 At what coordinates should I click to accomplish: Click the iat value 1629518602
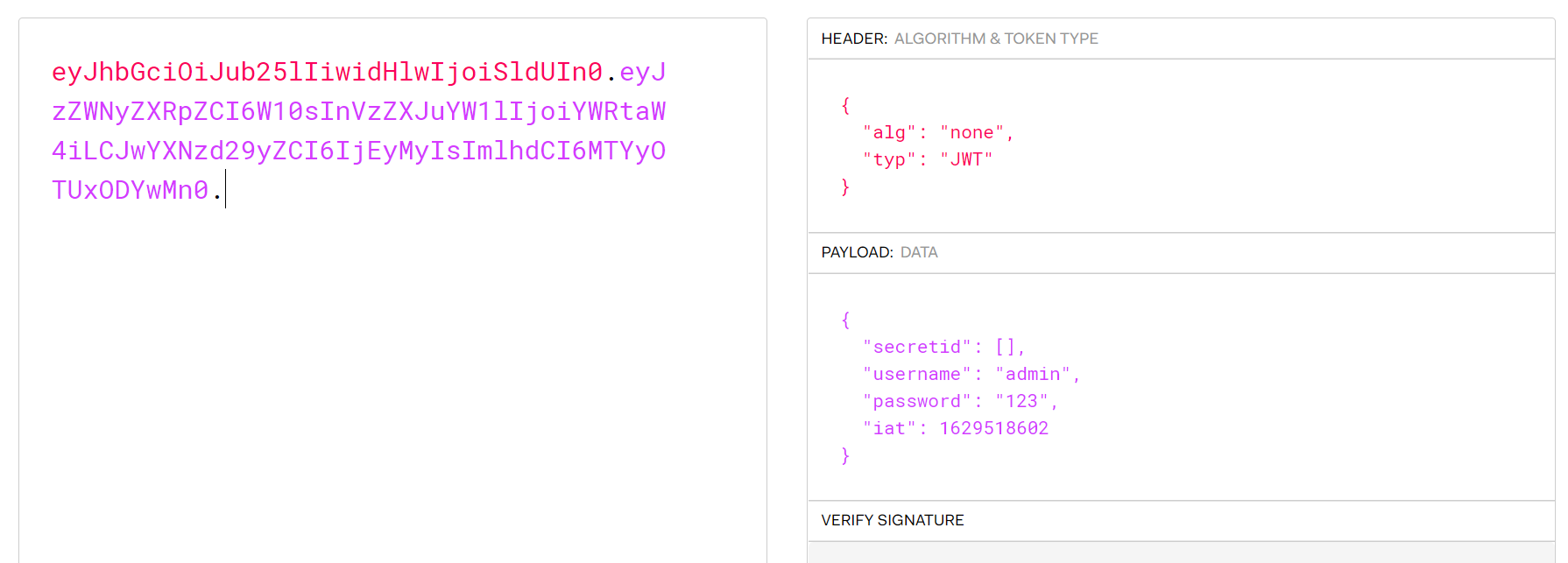tap(993, 429)
